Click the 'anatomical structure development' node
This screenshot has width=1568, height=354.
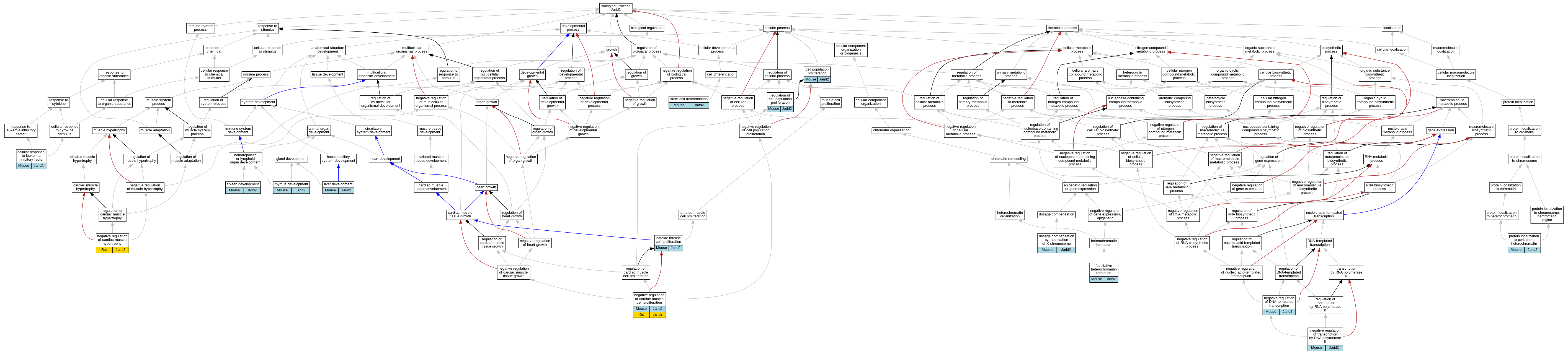pyautogui.click(x=327, y=50)
